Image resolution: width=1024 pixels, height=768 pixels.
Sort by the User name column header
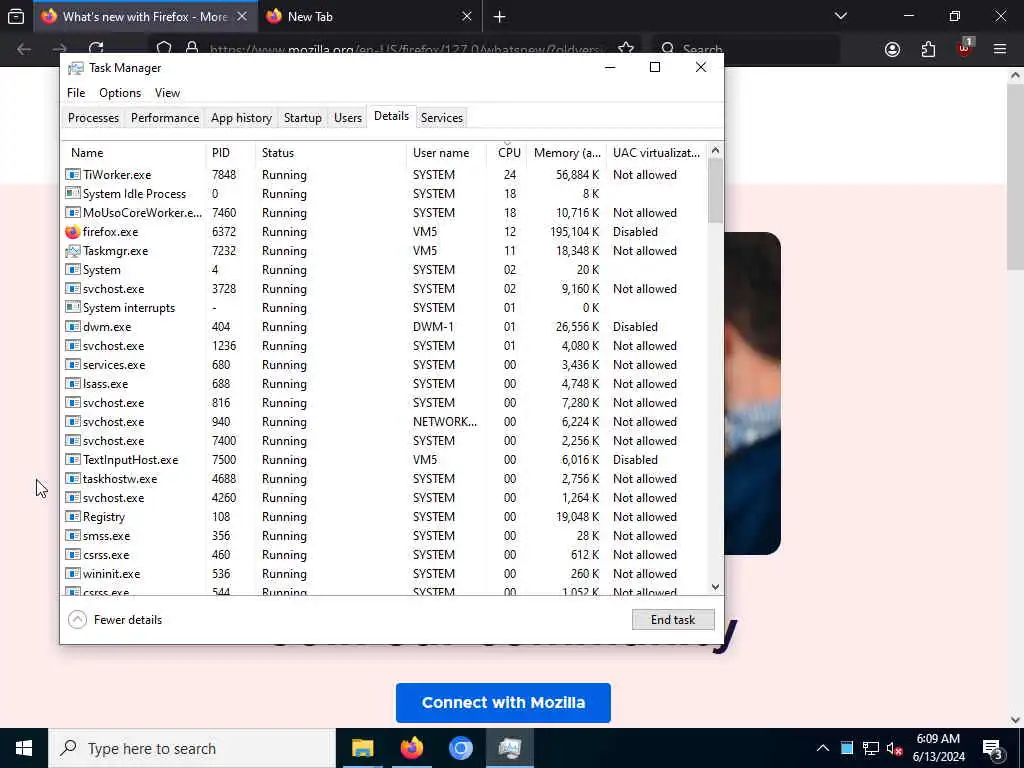pos(446,153)
